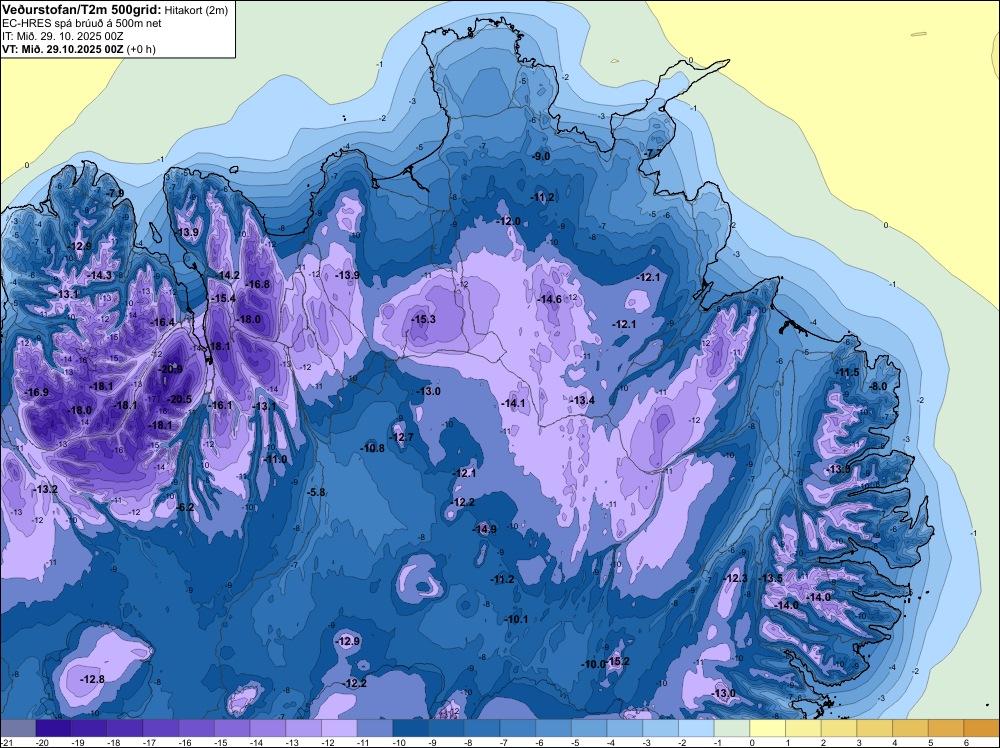
Task: Select the -14.6 temperature value
Action: (550, 299)
